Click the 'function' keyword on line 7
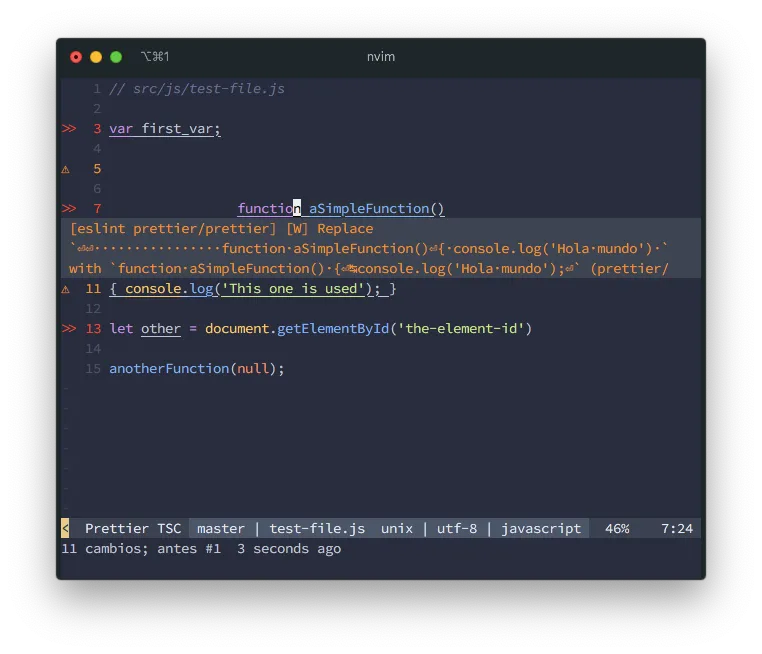Viewport: 762px width, 654px height. click(x=269, y=209)
